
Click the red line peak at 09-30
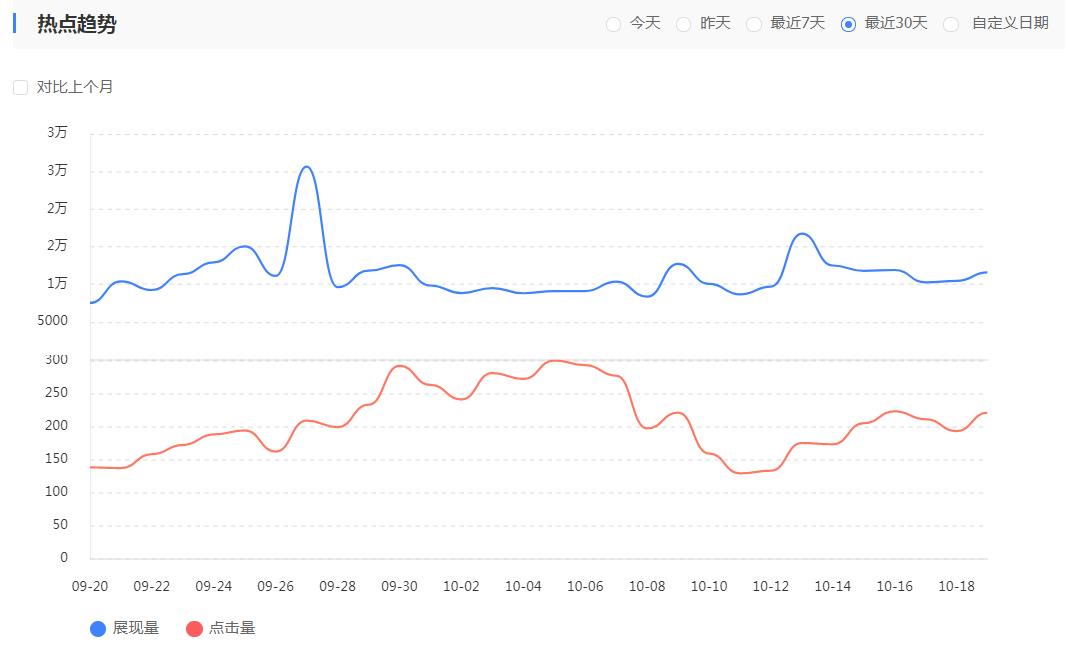(x=400, y=366)
